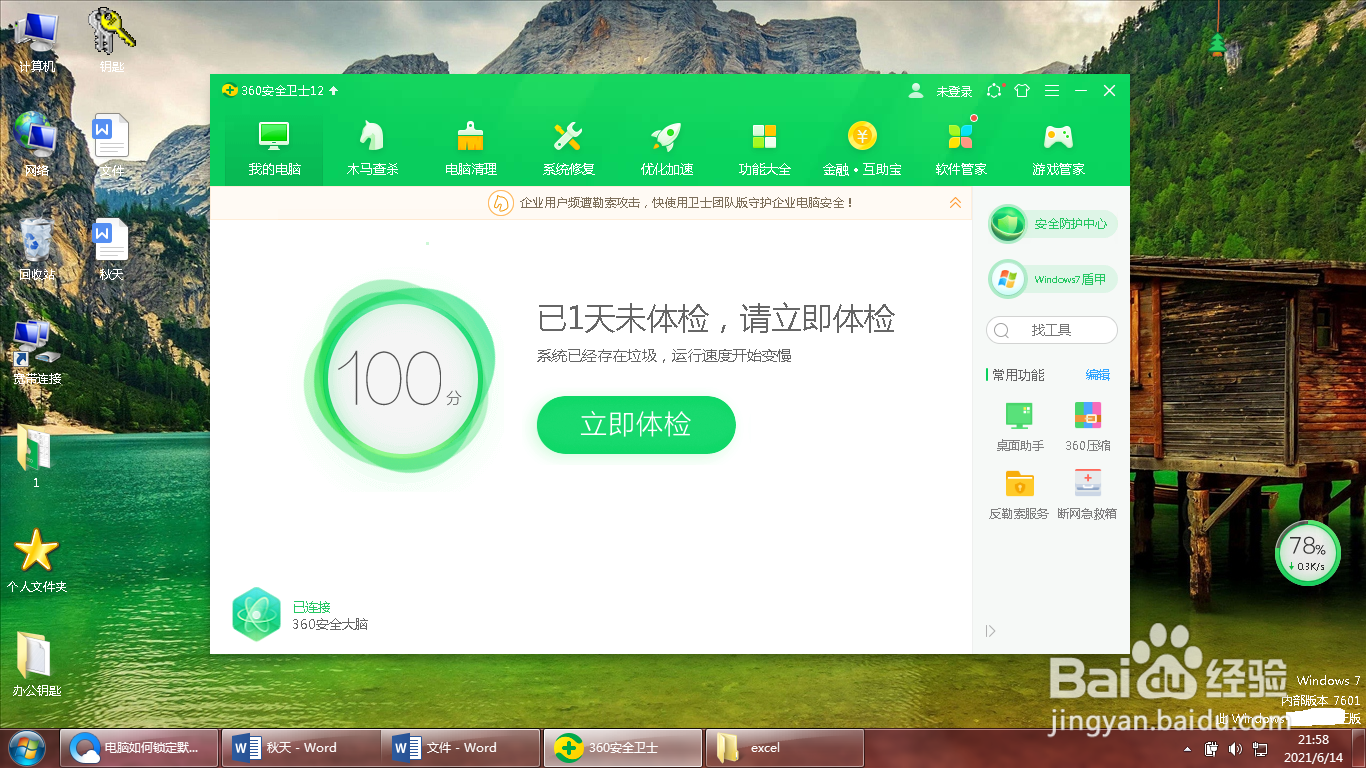
Task: Select 计算机 desktop icon
Action: pos(37,42)
